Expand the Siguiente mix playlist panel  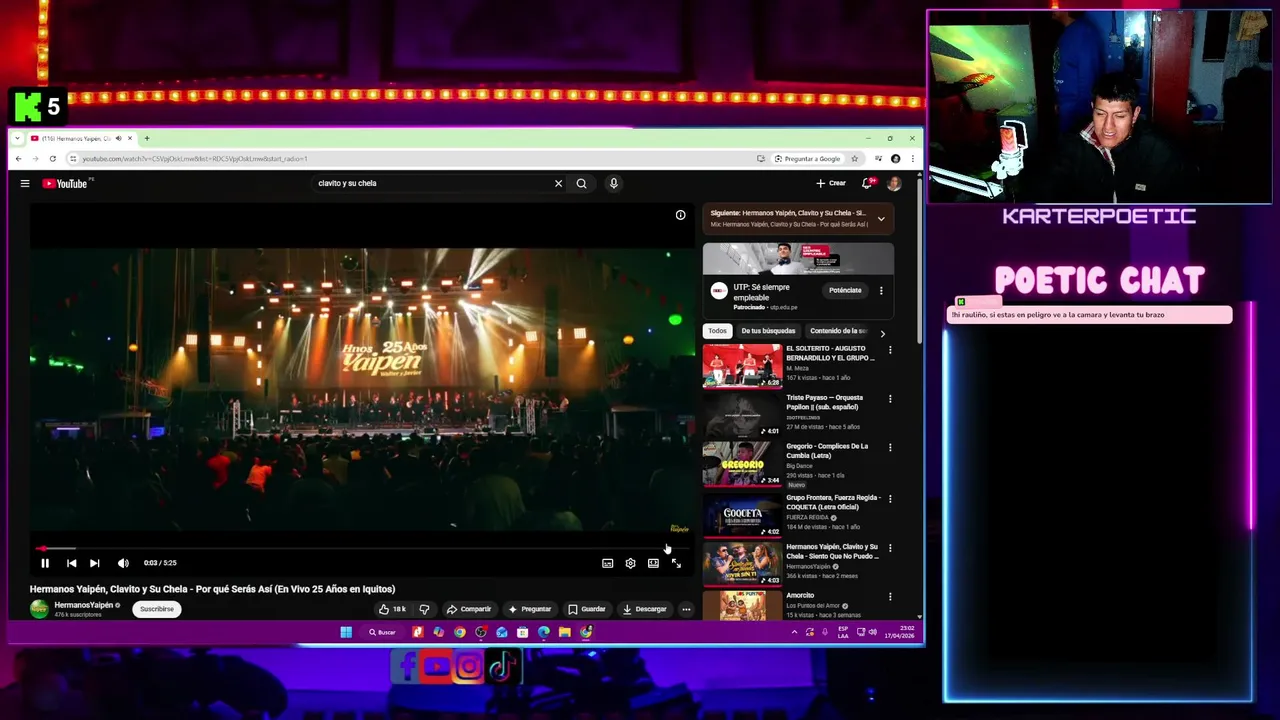tap(881, 218)
